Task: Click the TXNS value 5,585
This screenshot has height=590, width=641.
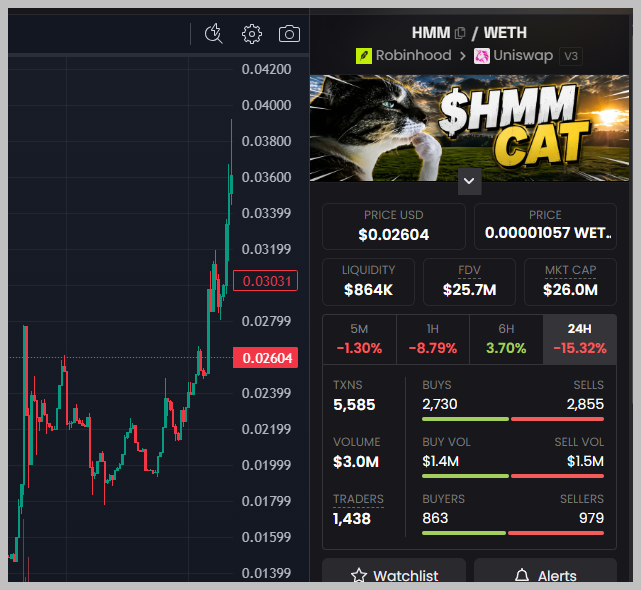Action: pyautogui.click(x=354, y=405)
